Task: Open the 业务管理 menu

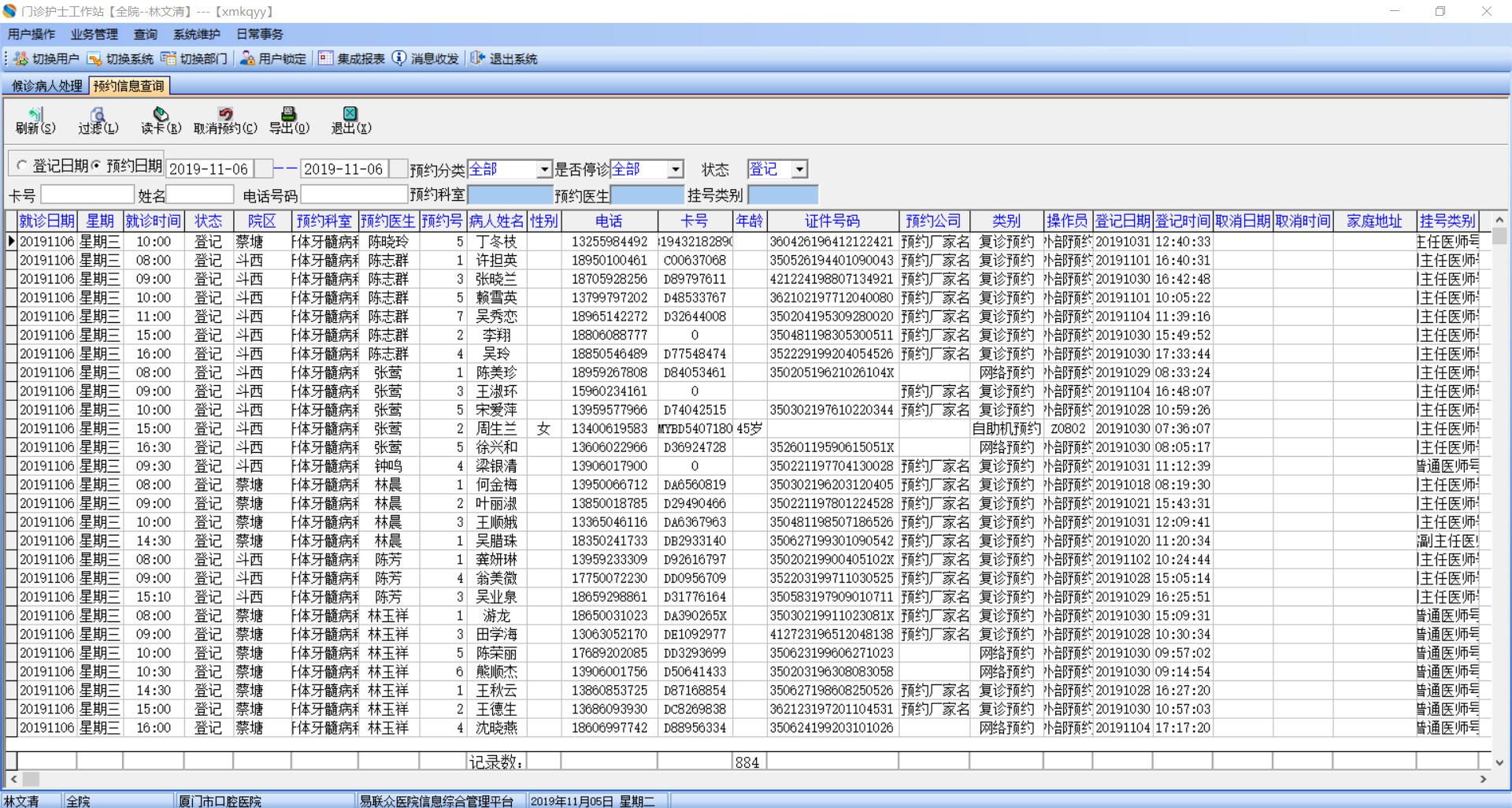Action: pos(94,35)
